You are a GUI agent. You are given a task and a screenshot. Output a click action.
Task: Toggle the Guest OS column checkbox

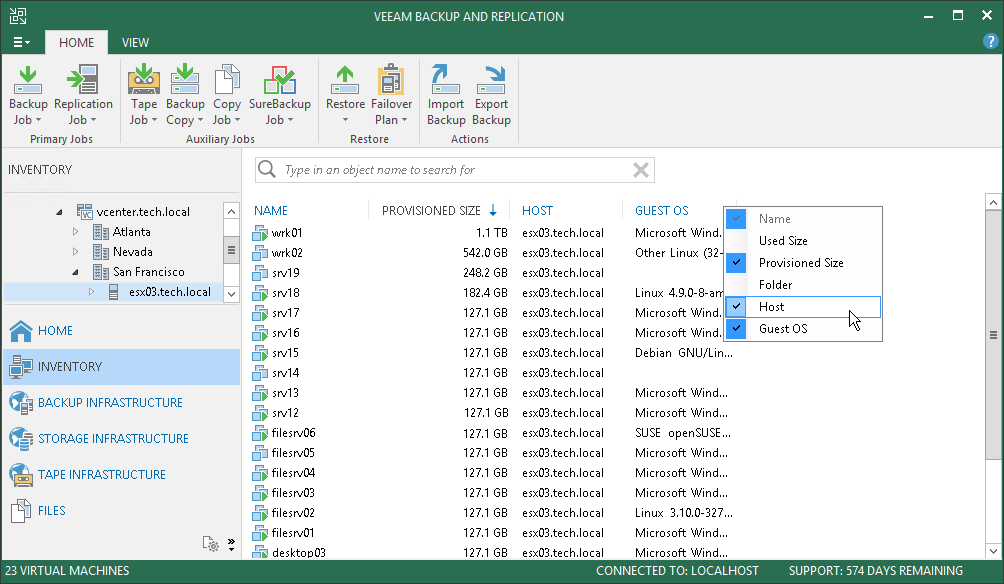tap(737, 329)
